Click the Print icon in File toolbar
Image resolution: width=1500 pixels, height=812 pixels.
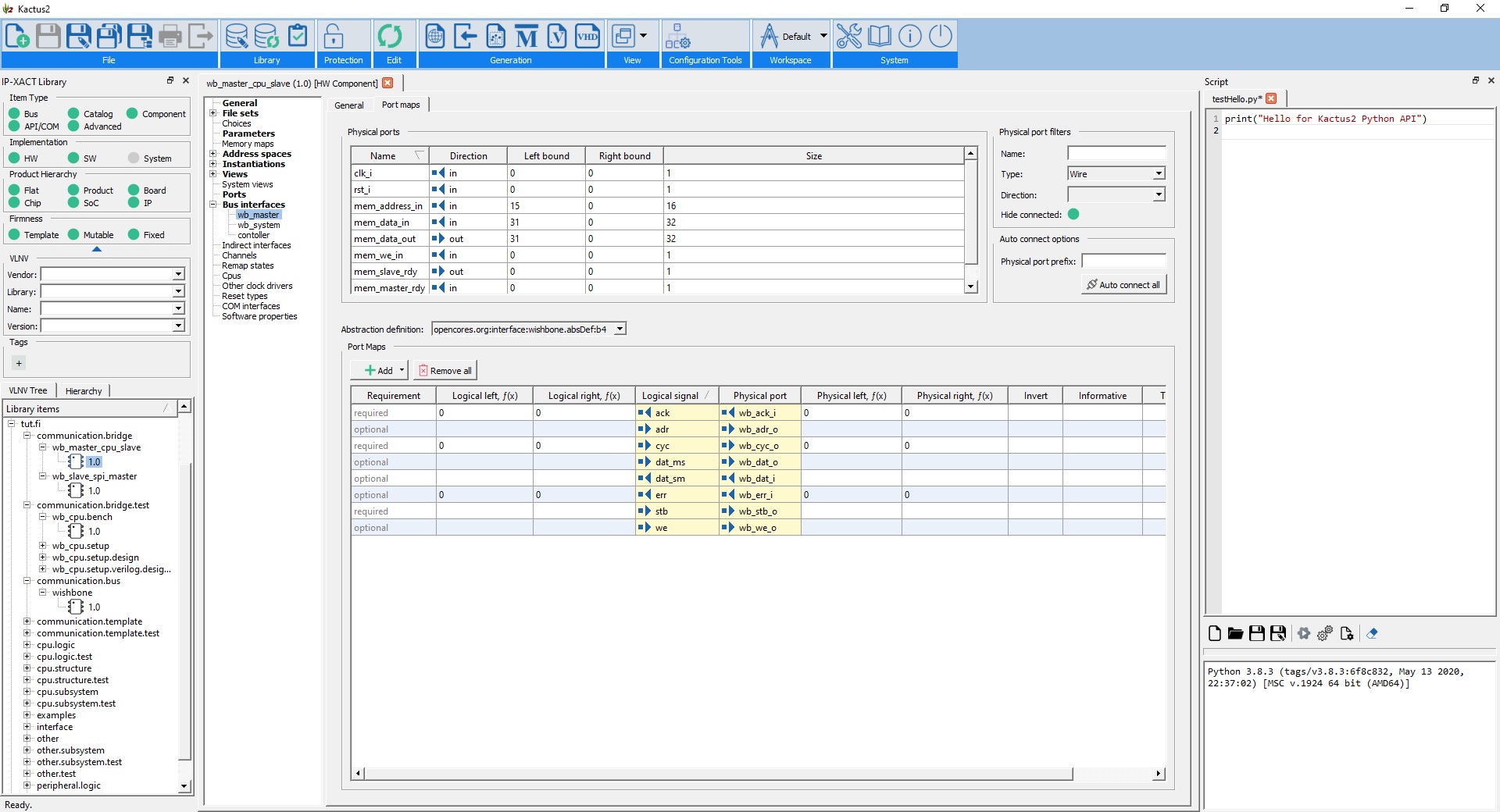(170, 37)
